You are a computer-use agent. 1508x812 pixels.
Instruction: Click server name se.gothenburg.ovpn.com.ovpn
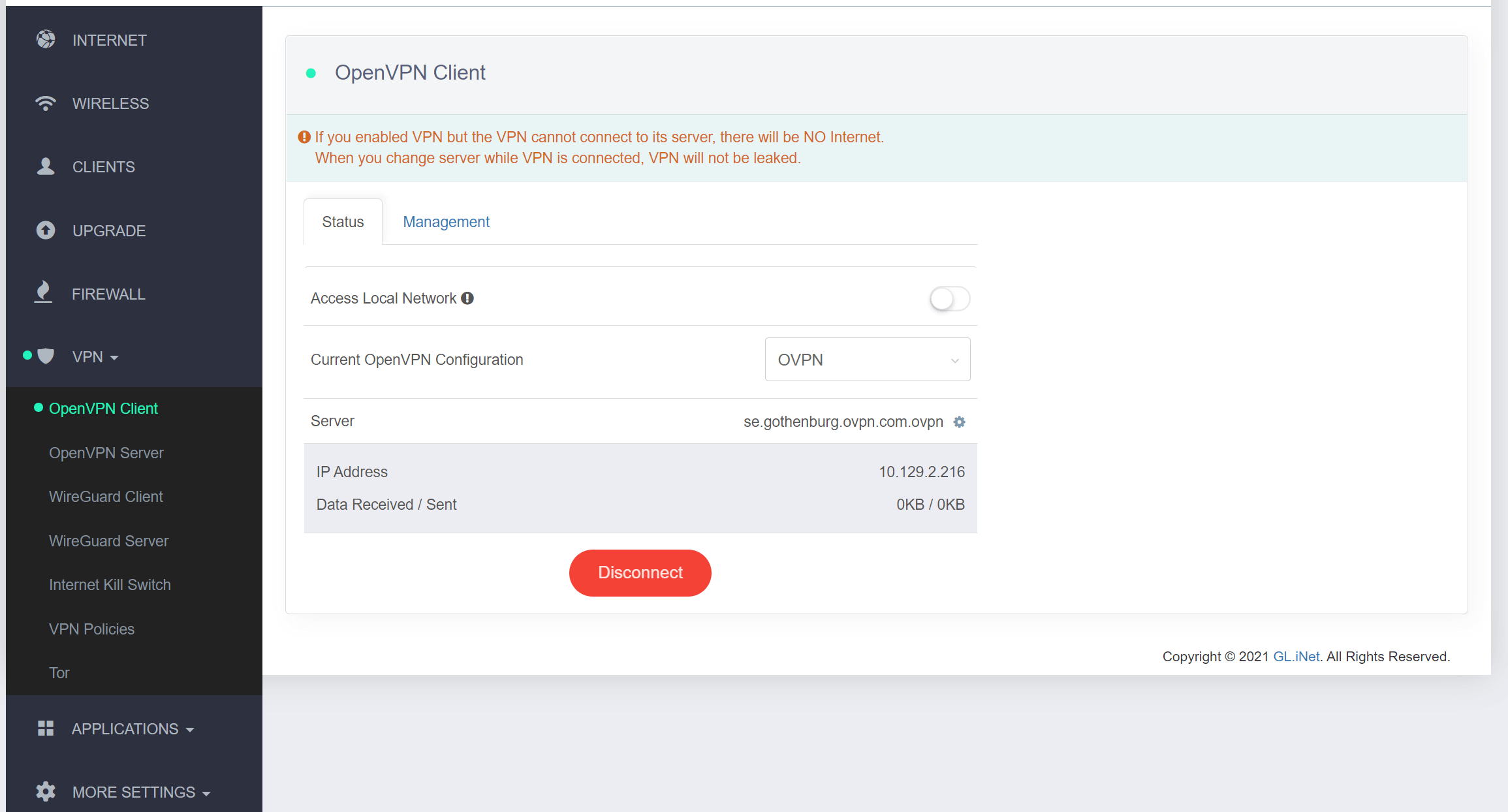pyautogui.click(x=843, y=422)
